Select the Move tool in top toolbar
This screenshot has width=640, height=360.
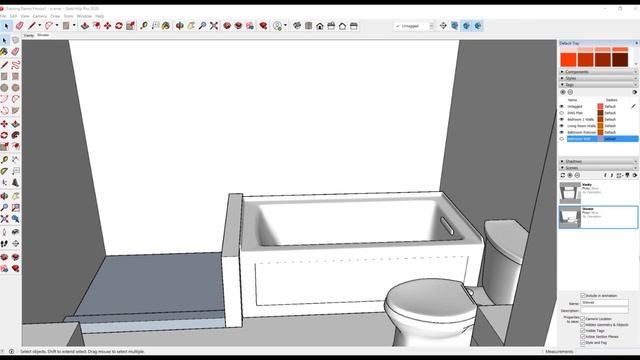pos(107,26)
